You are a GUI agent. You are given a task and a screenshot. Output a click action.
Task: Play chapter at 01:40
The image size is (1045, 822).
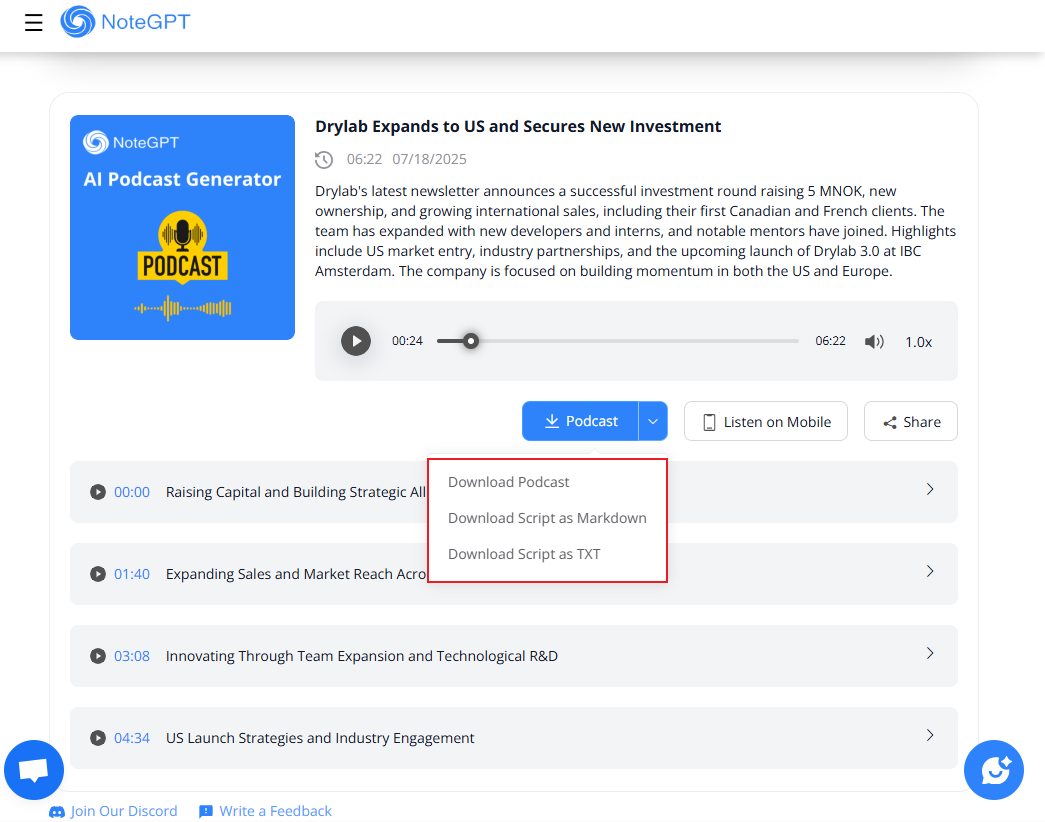click(x=98, y=574)
